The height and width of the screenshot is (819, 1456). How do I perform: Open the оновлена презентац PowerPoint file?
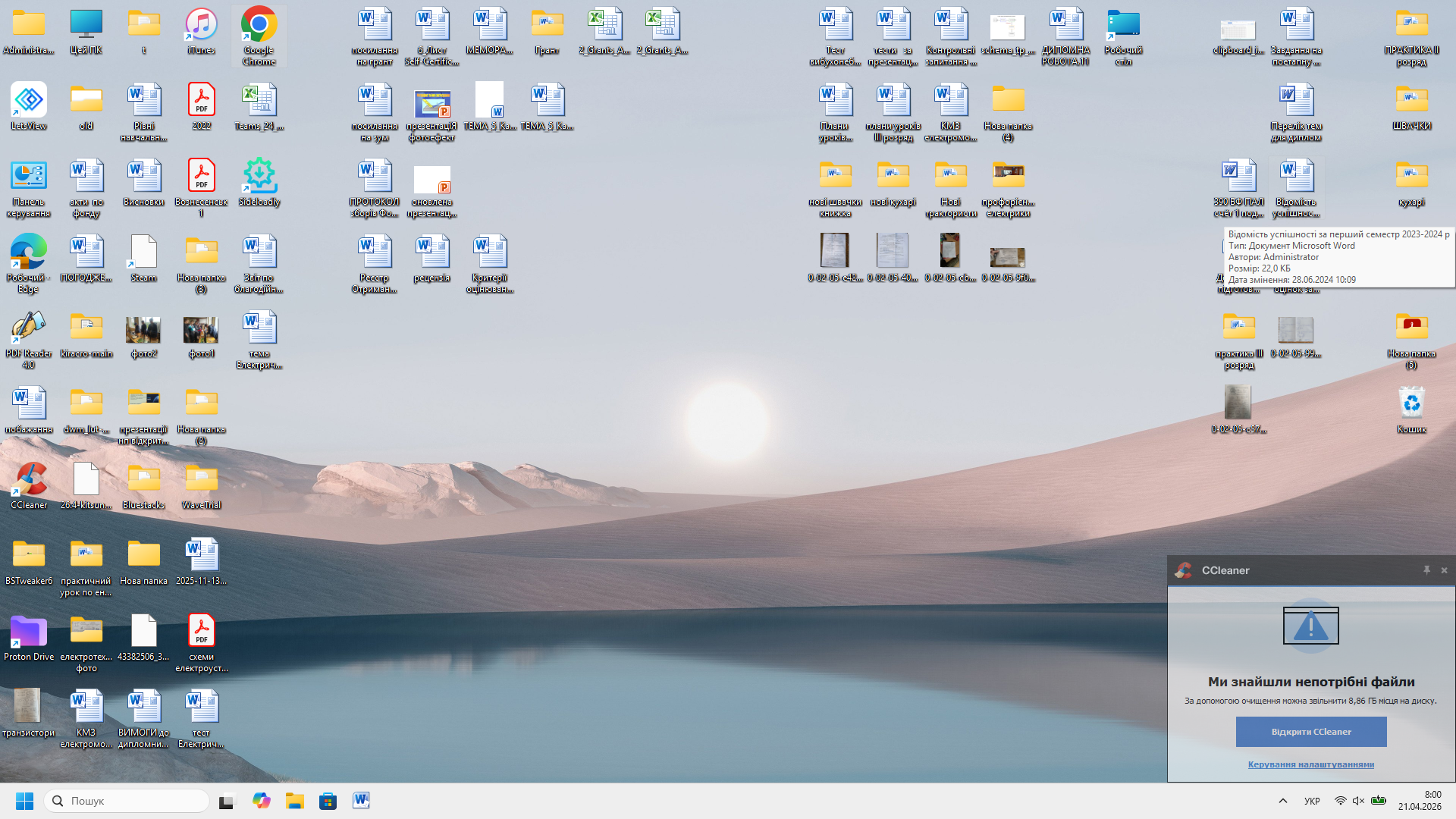[431, 187]
